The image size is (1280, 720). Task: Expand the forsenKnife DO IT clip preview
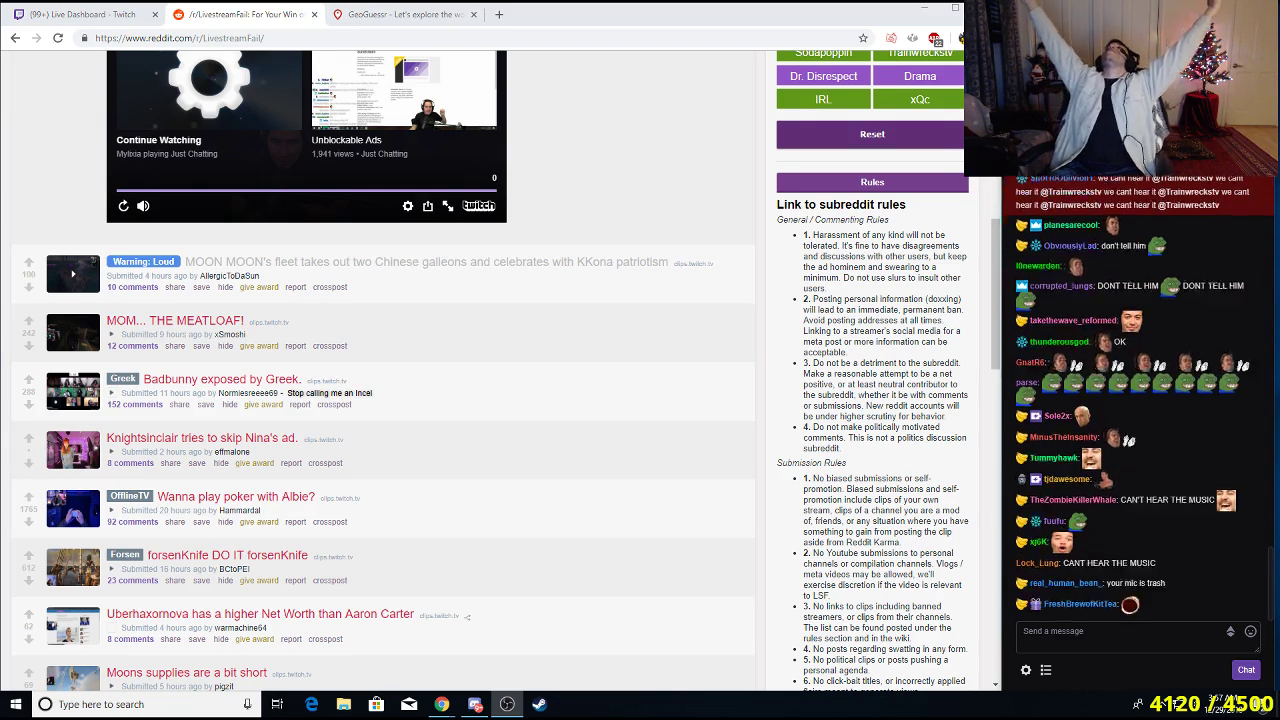pos(111,569)
